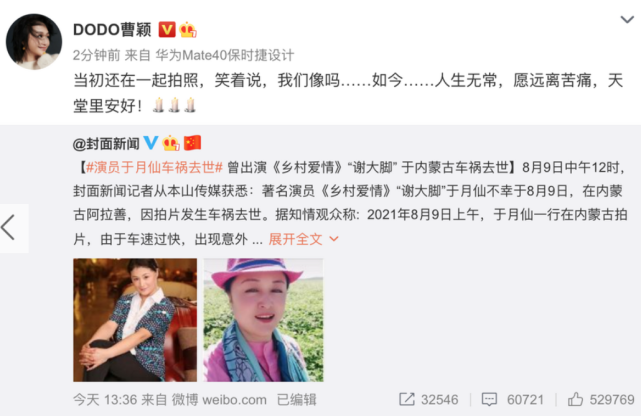Click the DODO曹颖 username
The height and width of the screenshot is (416, 641).
(x=112, y=30)
